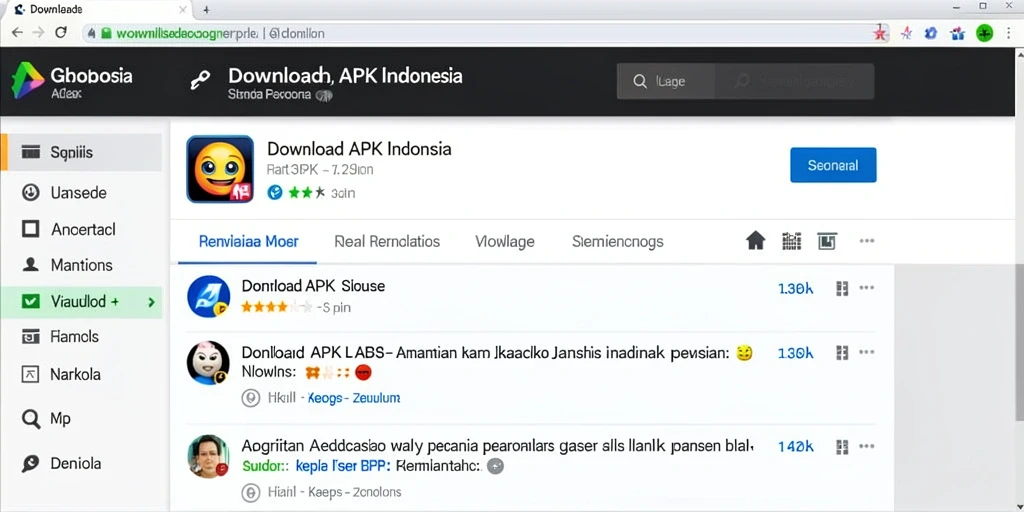Click the home icon in tab row
1024x512 pixels.
point(755,241)
